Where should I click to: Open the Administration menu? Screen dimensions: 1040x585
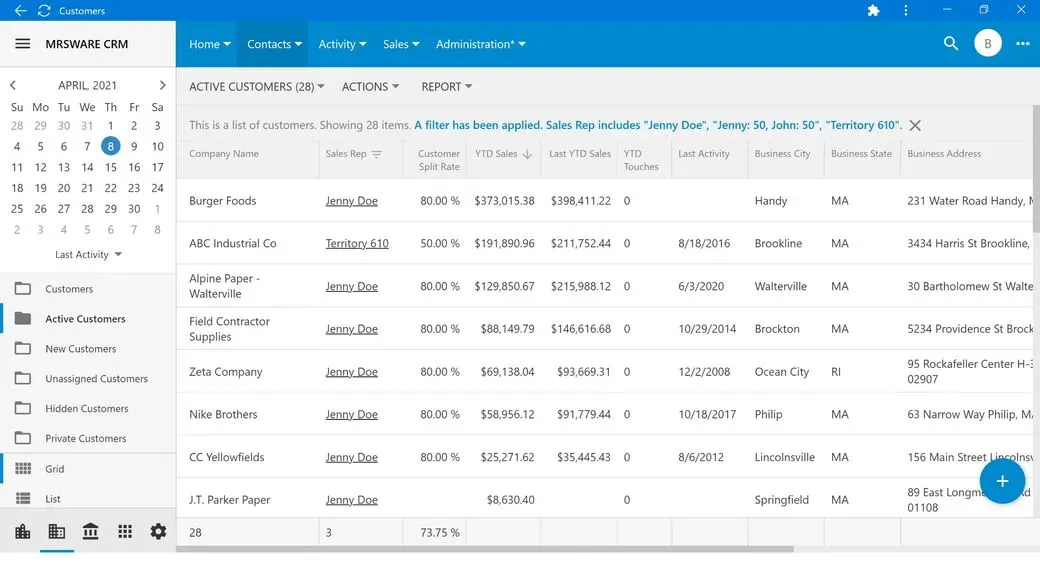click(x=480, y=44)
